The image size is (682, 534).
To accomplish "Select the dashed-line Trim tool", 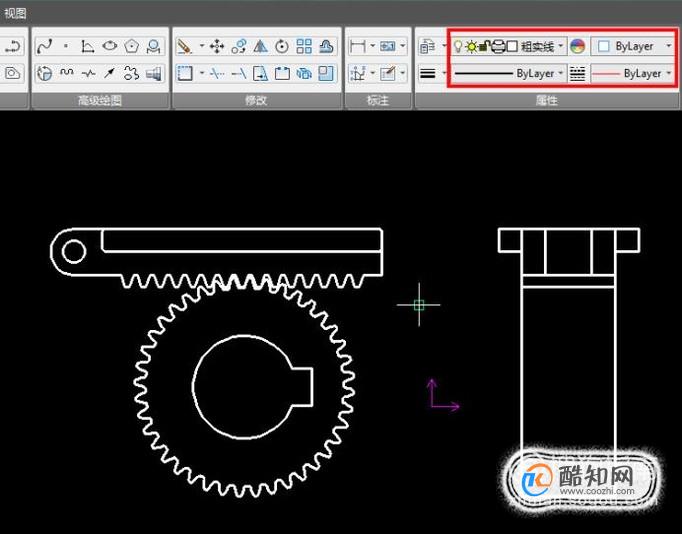I will click(x=217, y=73).
